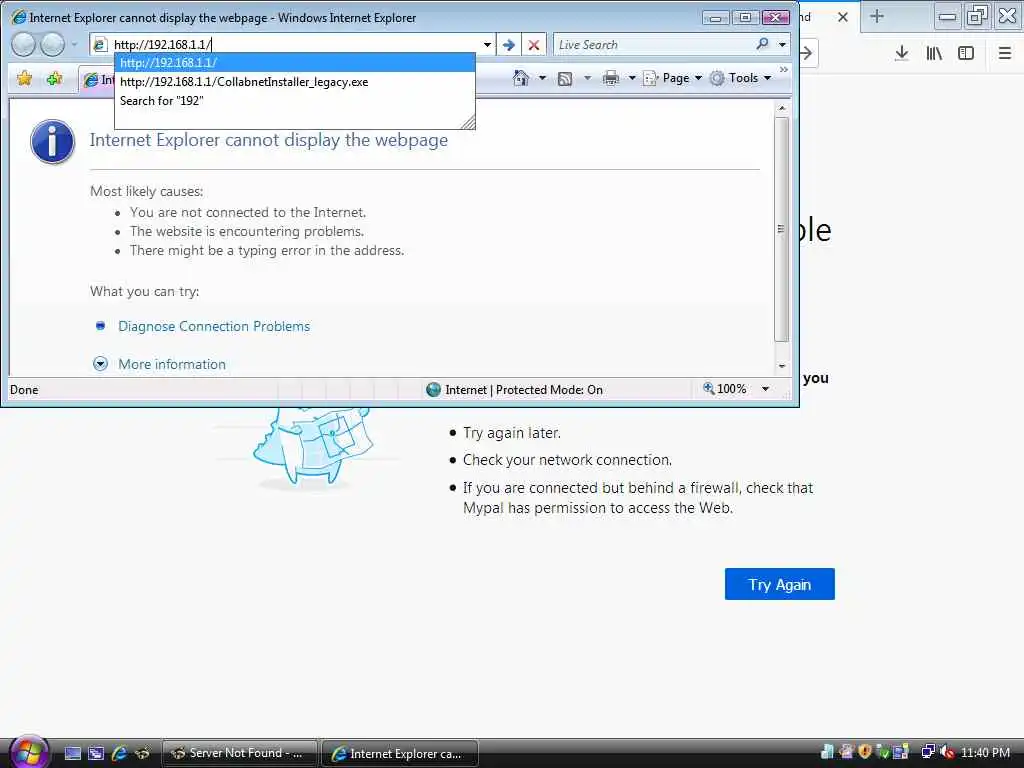Open the Home button dropdown arrow
1024x768 pixels.
[542, 78]
